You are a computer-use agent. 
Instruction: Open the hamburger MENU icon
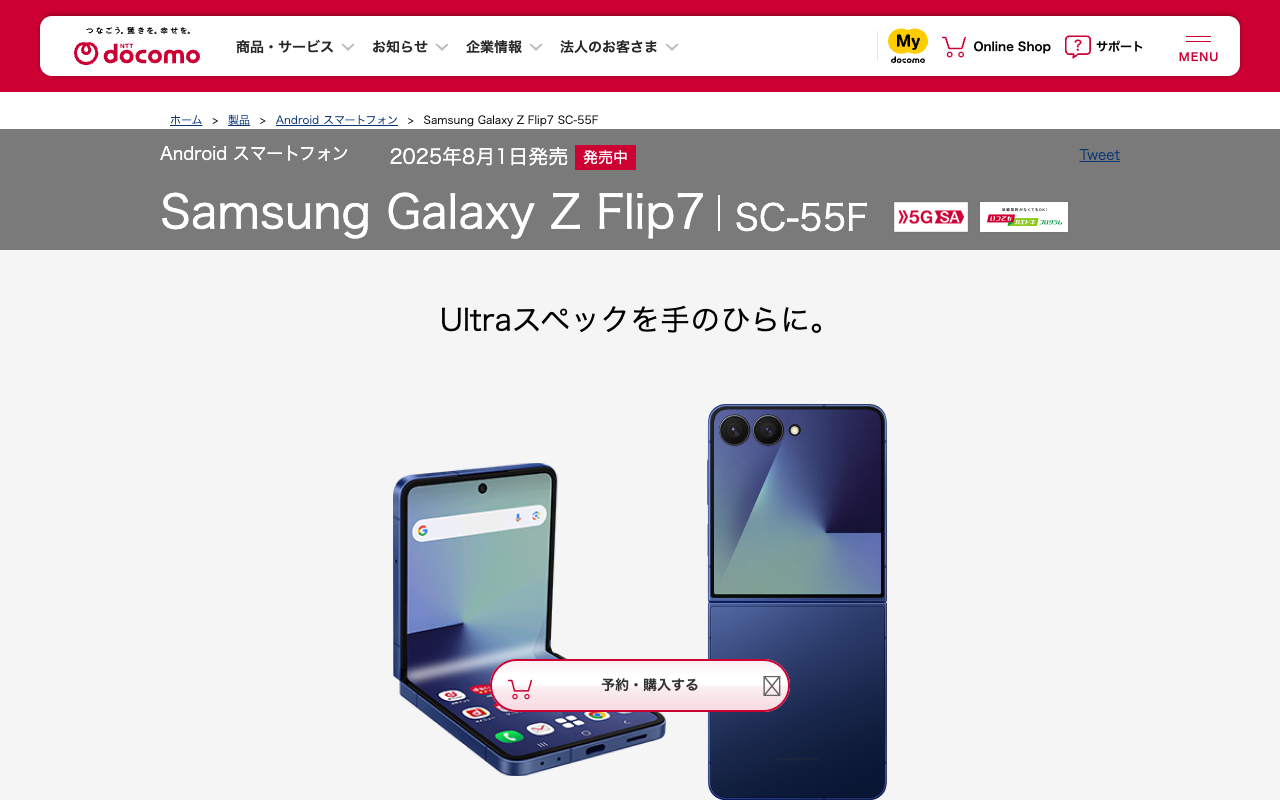point(1198,47)
